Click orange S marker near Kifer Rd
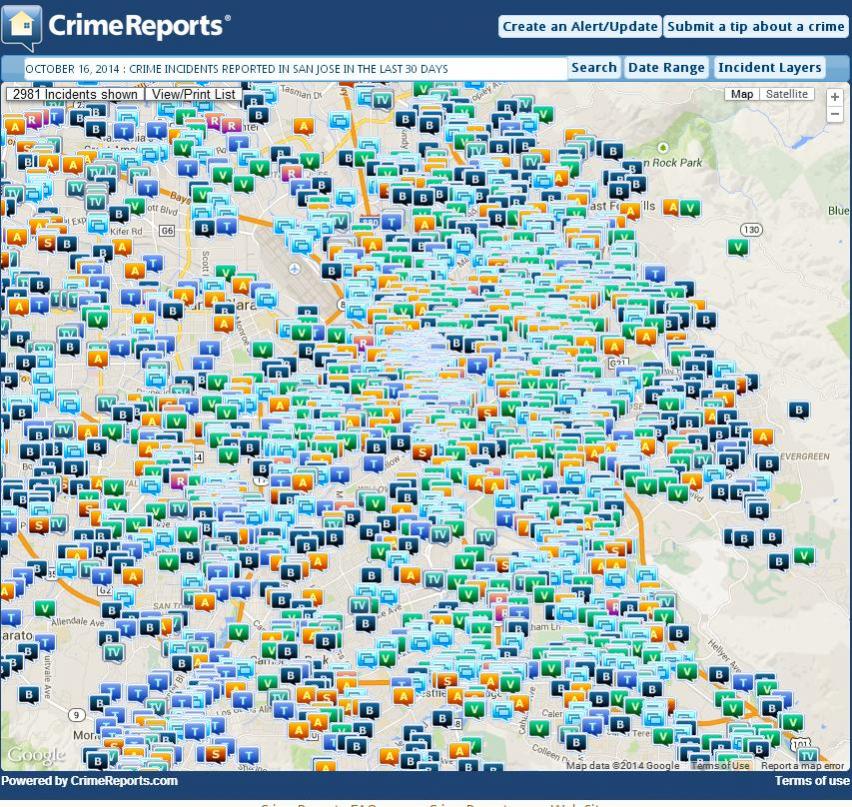852x807 pixels. pos(46,241)
